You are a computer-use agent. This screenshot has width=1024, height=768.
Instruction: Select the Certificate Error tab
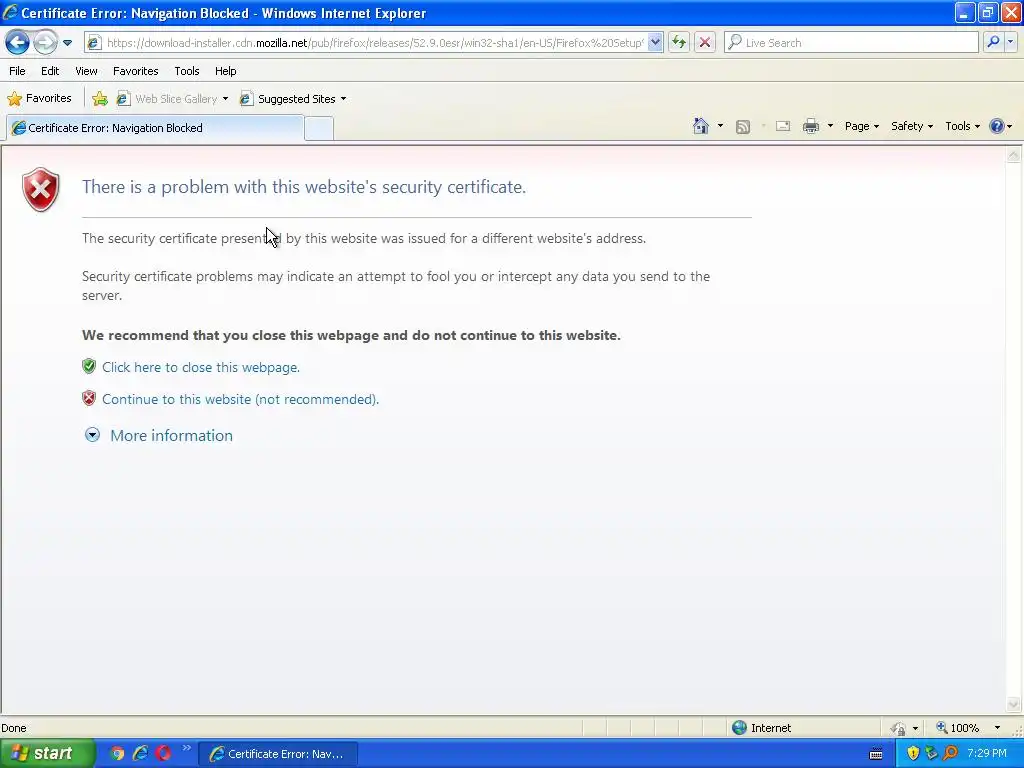coord(155,128)
